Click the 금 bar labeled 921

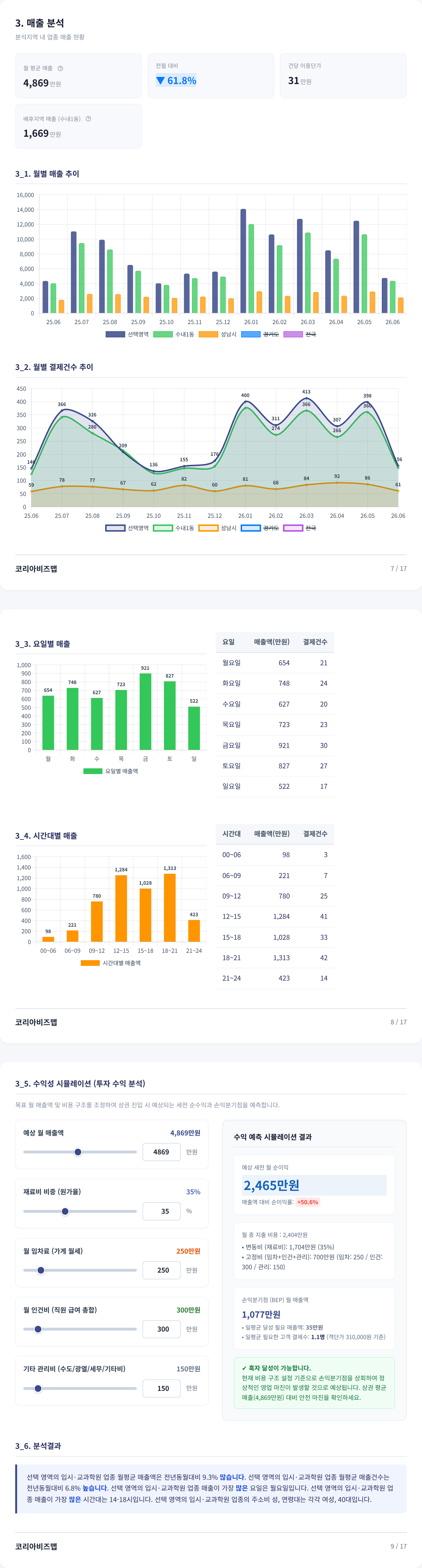click(x=146, y=712)
